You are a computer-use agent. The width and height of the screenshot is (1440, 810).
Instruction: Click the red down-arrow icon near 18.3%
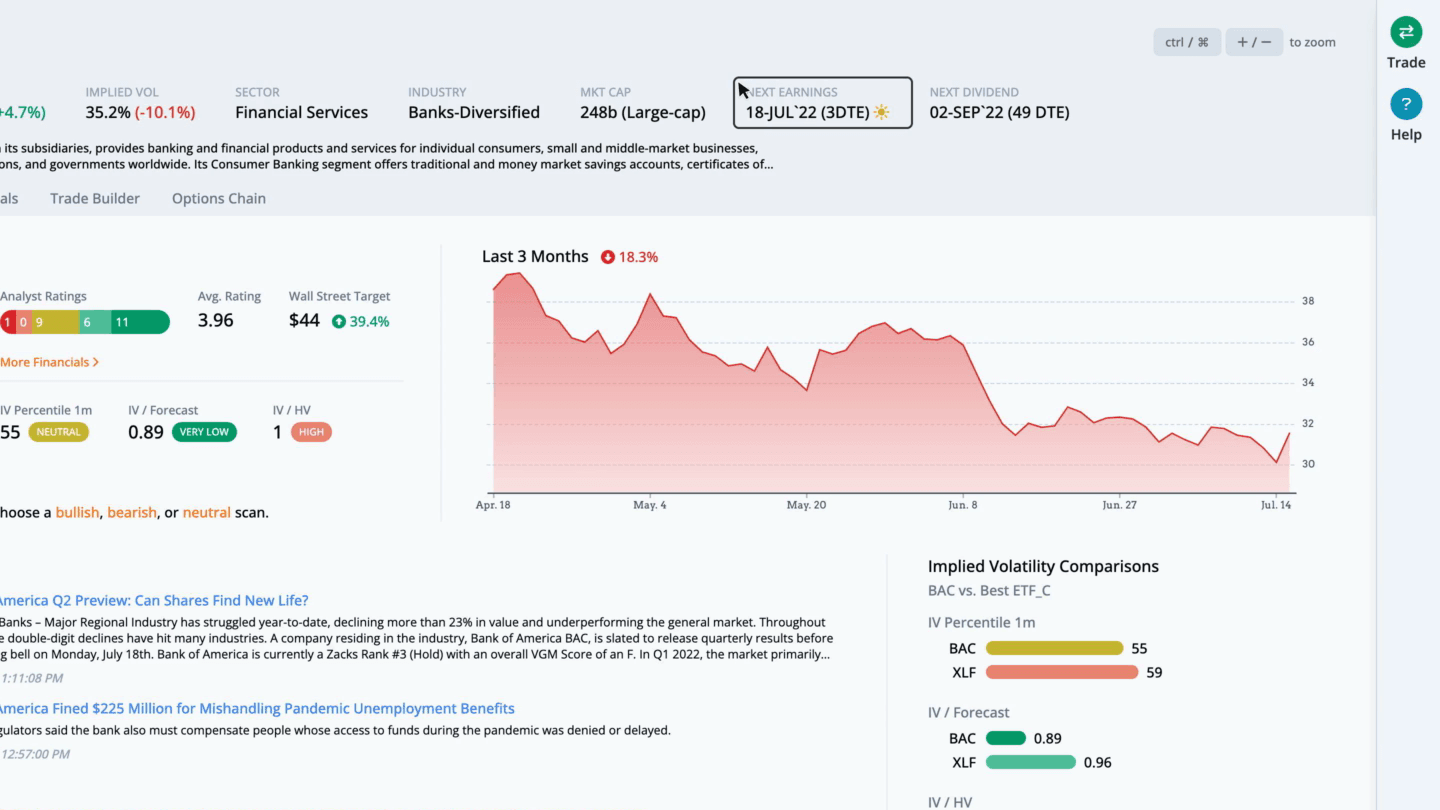coord(607,257)
